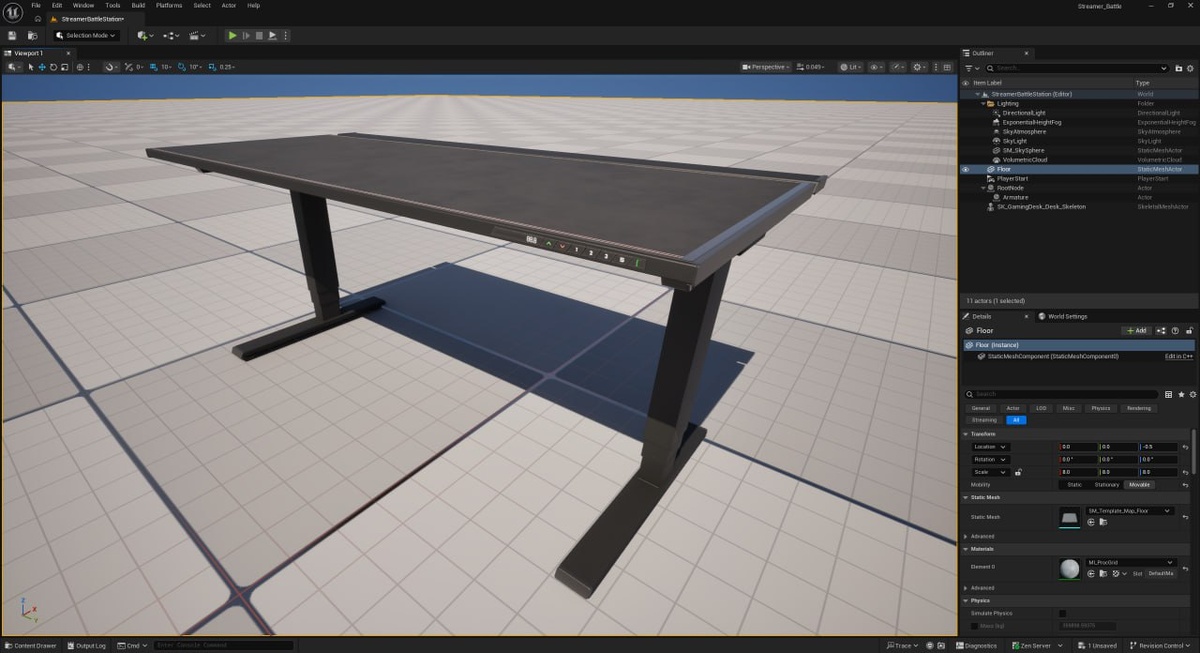This screenshot has height=653, width=1200.
Task: Open the MI_ProcGrid material dropdown
Action: [x=1130, y=562]
